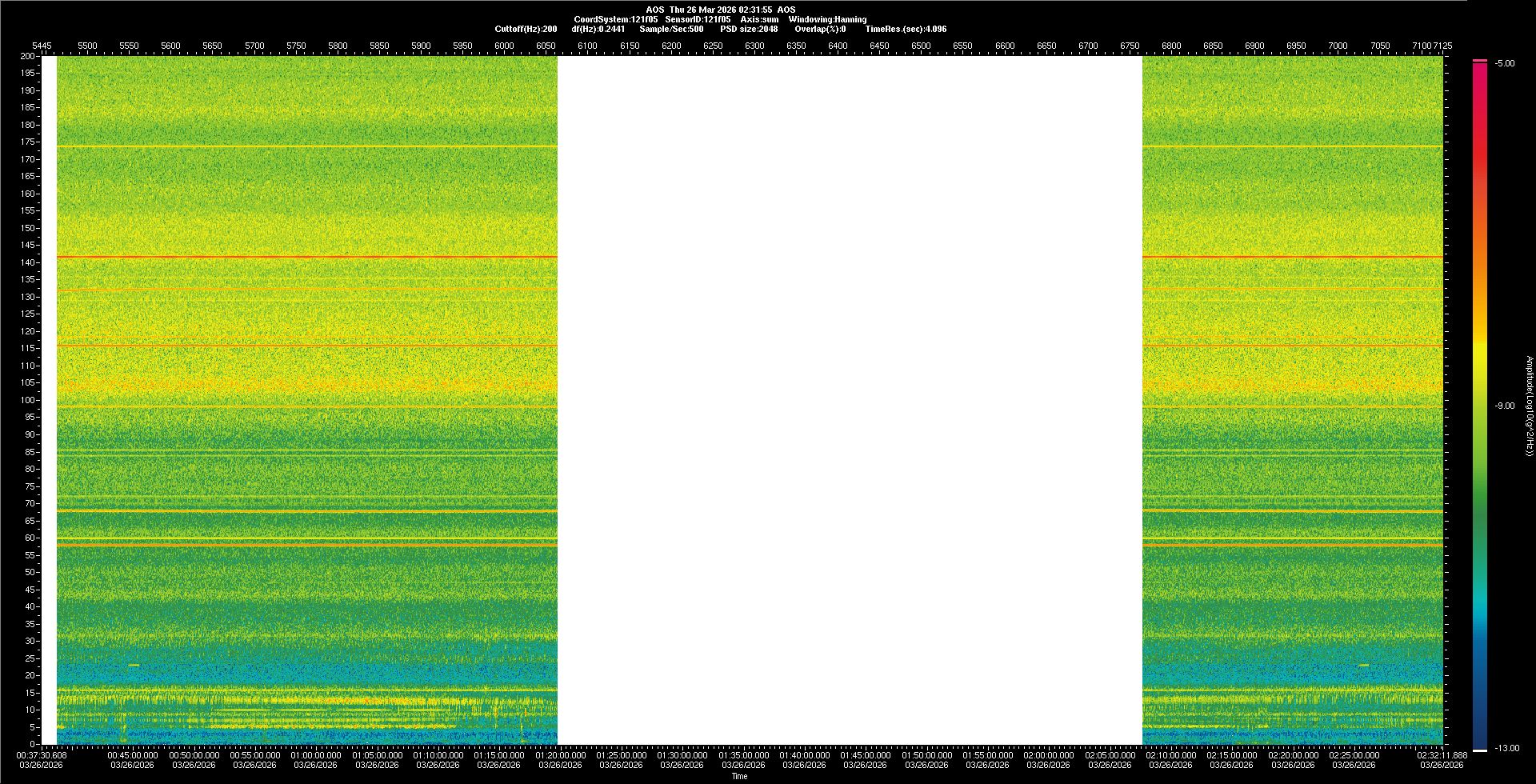1536x784 pixels.
Task: Click the Windowing:Hanning header text
Action: click(x=827, y=19)
